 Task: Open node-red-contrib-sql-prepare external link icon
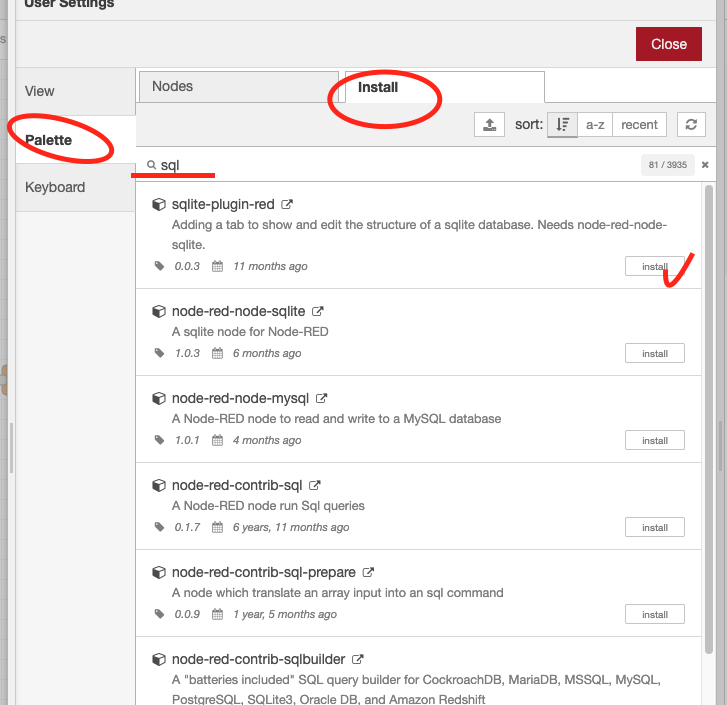[368, 572]
